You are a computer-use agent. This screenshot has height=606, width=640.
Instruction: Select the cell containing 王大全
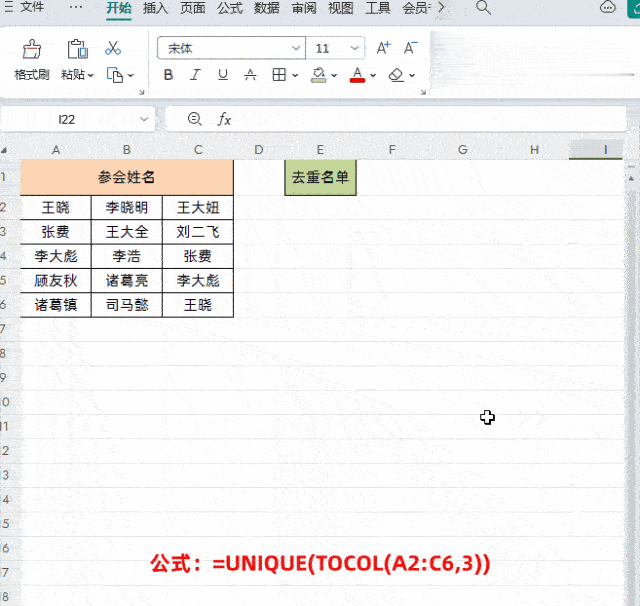click(127, 232)
